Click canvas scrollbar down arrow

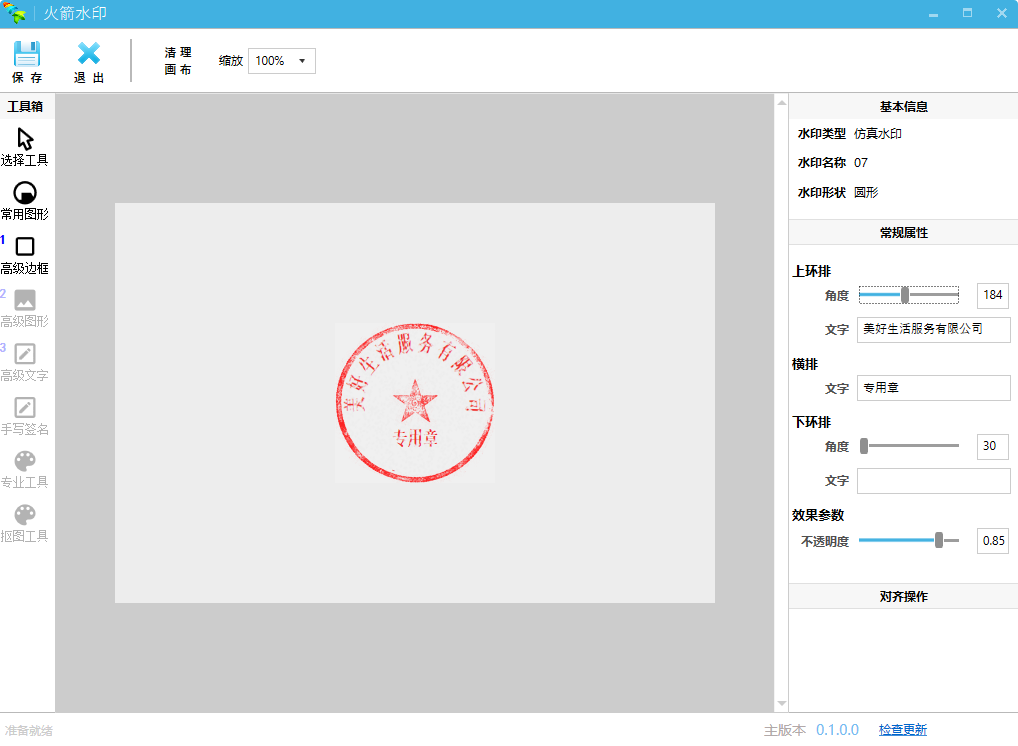pyautogui.click(x=782, y=704)
